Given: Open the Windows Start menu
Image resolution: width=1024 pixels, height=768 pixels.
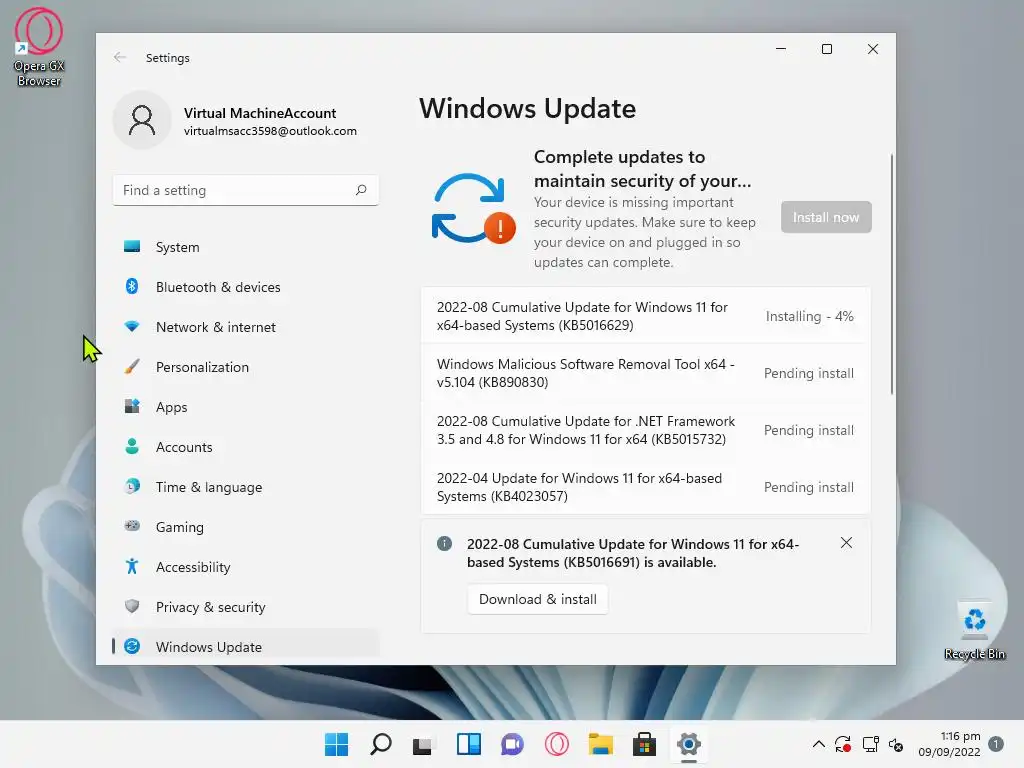Looking at the screenshot, I should pyautogui.click(x=336, y=744).
